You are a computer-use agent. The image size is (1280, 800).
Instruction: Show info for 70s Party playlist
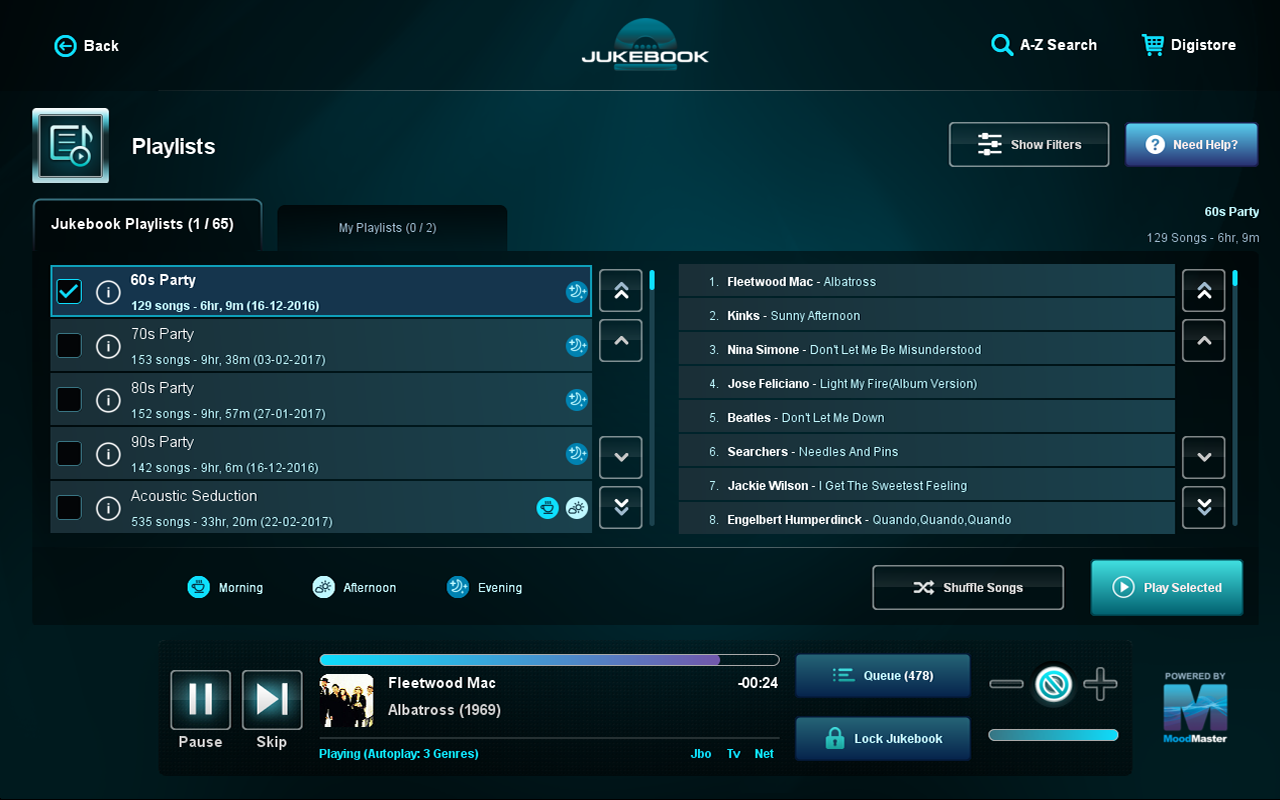coord(108,346)
